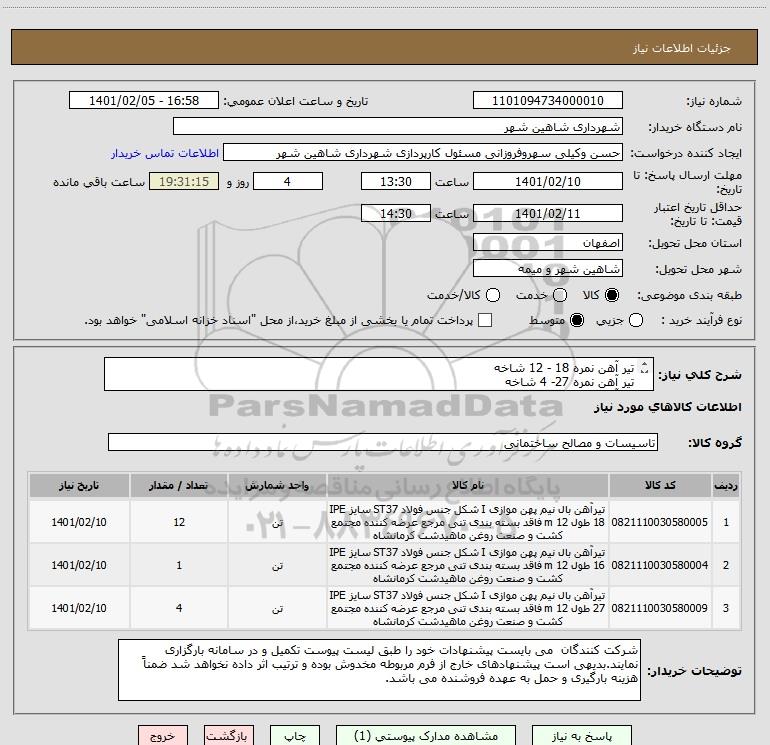Image resolution: width=770 pixels, height=745 pixels.
Task: Click the IPE 18 product name cell
Action: (x=468, y=522)
